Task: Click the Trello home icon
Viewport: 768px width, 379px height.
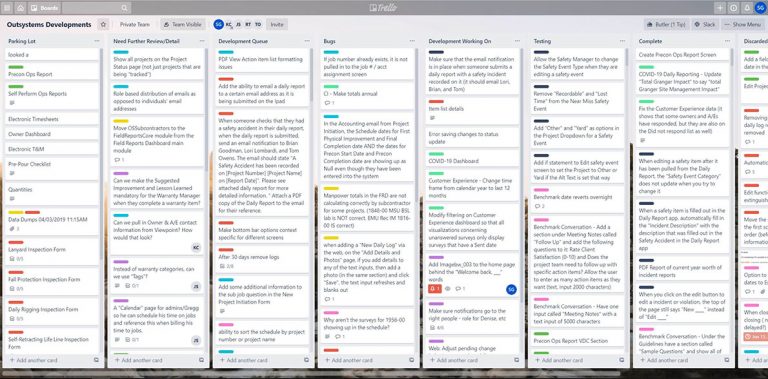Action: pos(20,8)
